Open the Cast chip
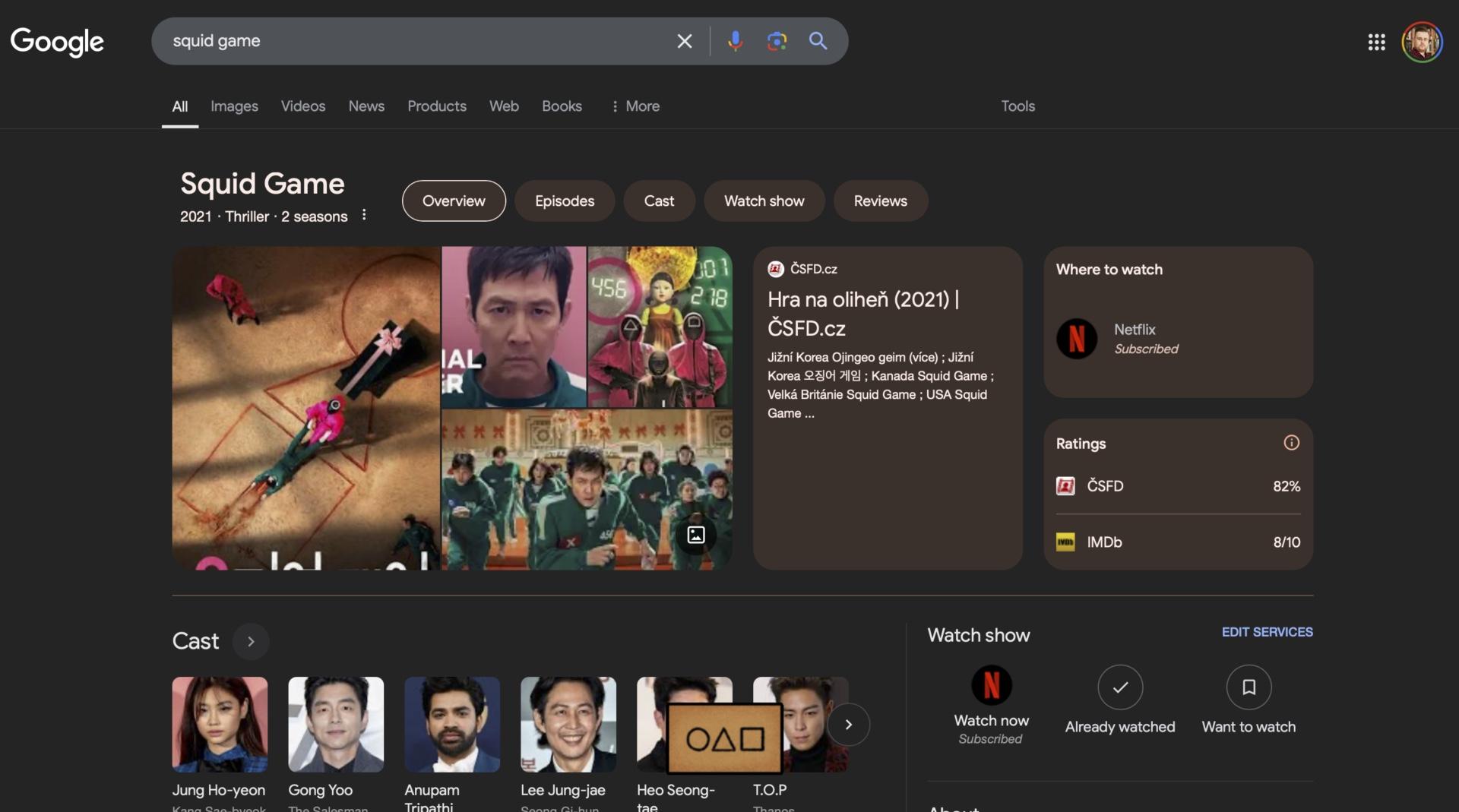 (659, 201)
